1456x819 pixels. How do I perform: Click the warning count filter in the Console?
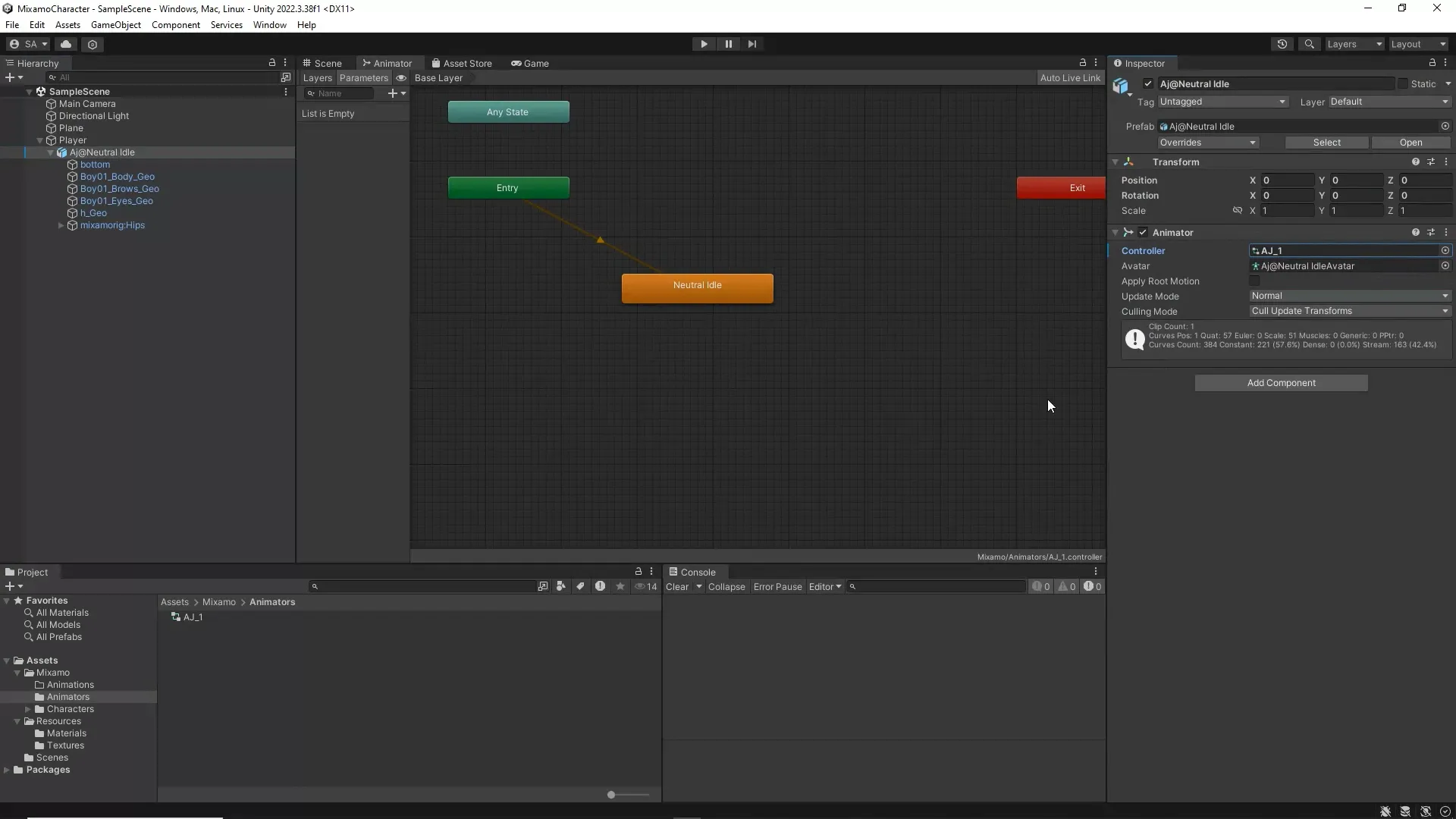click(x=1066, y=586)
